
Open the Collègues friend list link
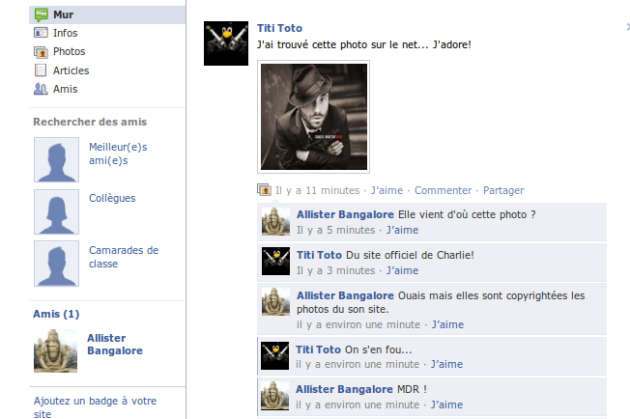(112, 198)
